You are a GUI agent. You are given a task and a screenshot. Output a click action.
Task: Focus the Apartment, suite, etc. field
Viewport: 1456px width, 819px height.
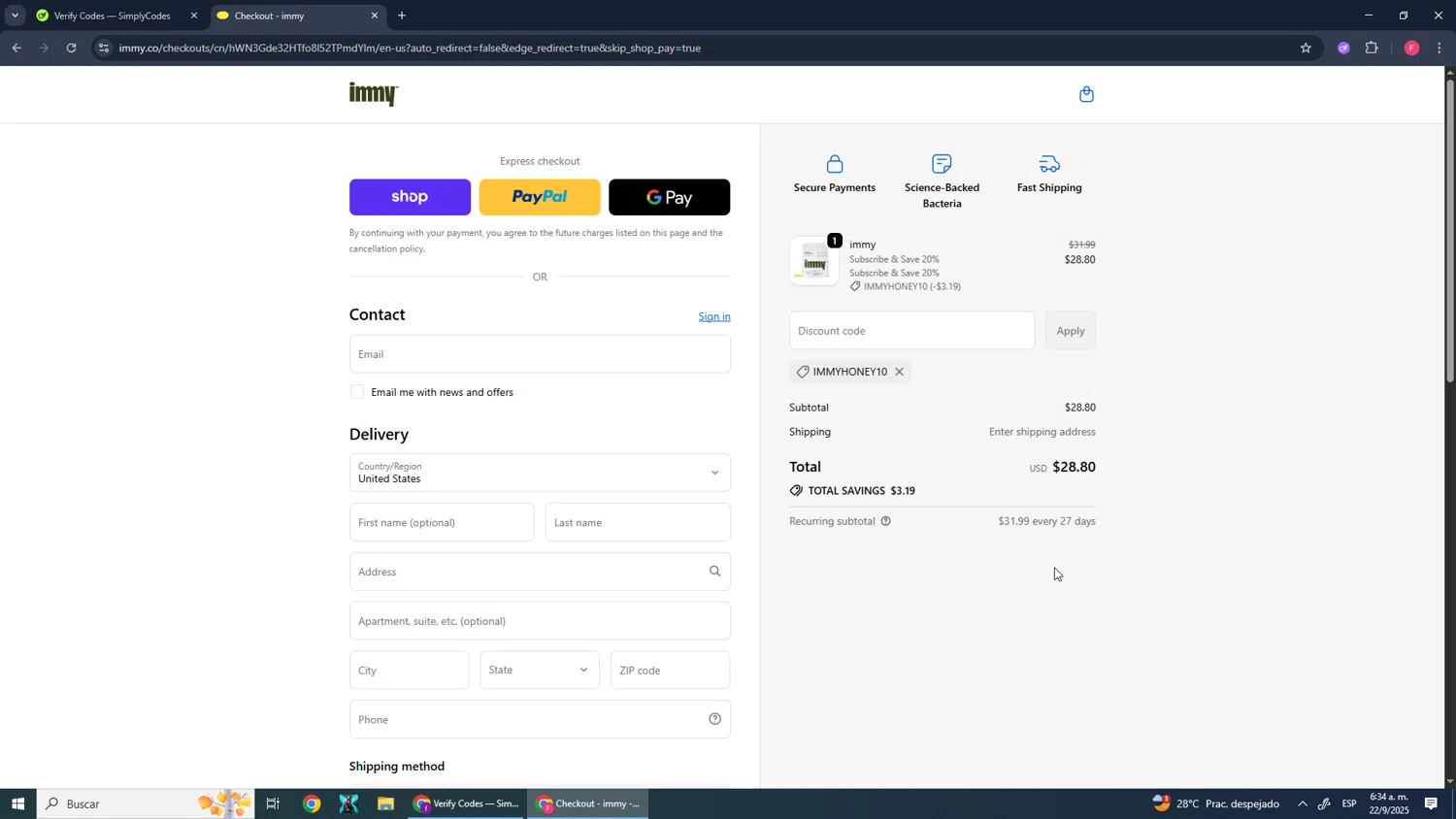[x=540, y=621]
